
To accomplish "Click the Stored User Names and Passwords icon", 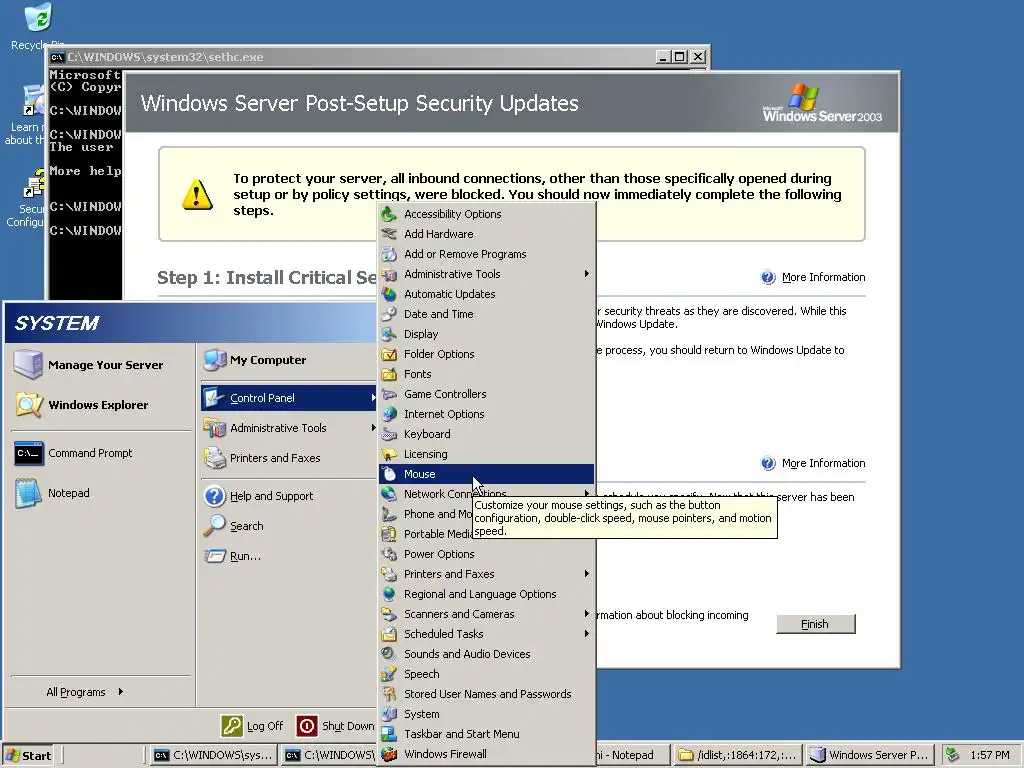I will click(389, 694).
